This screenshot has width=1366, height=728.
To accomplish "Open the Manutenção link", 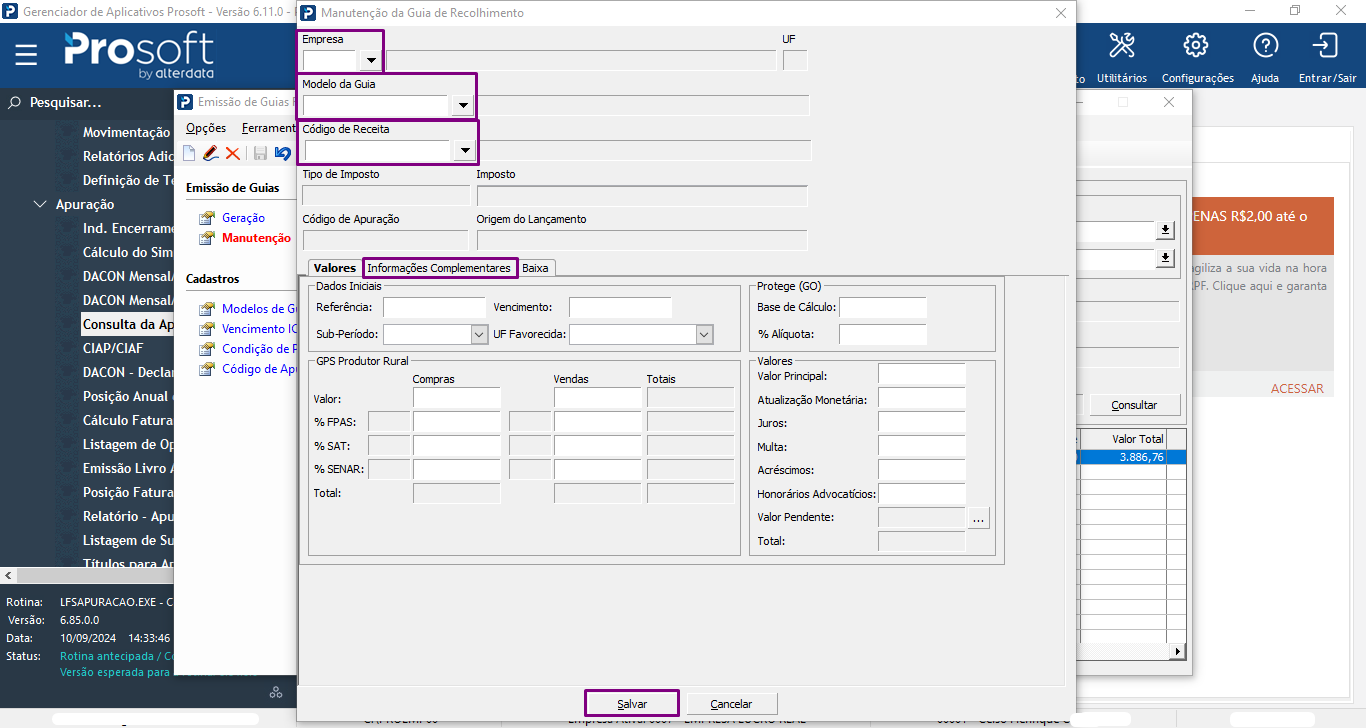I will click(x=256, y=238).
